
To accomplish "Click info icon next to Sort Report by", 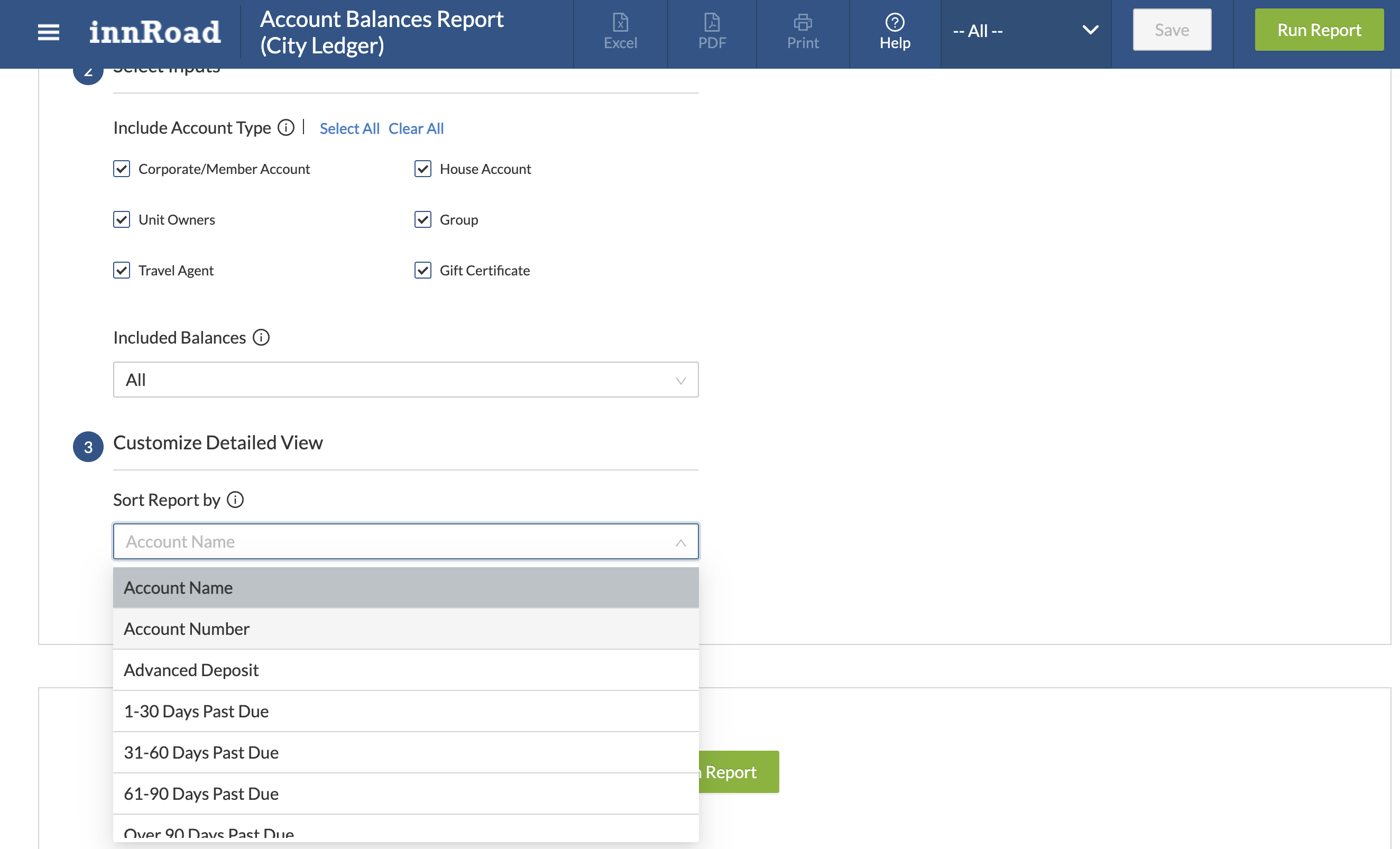I will point(235,500).
